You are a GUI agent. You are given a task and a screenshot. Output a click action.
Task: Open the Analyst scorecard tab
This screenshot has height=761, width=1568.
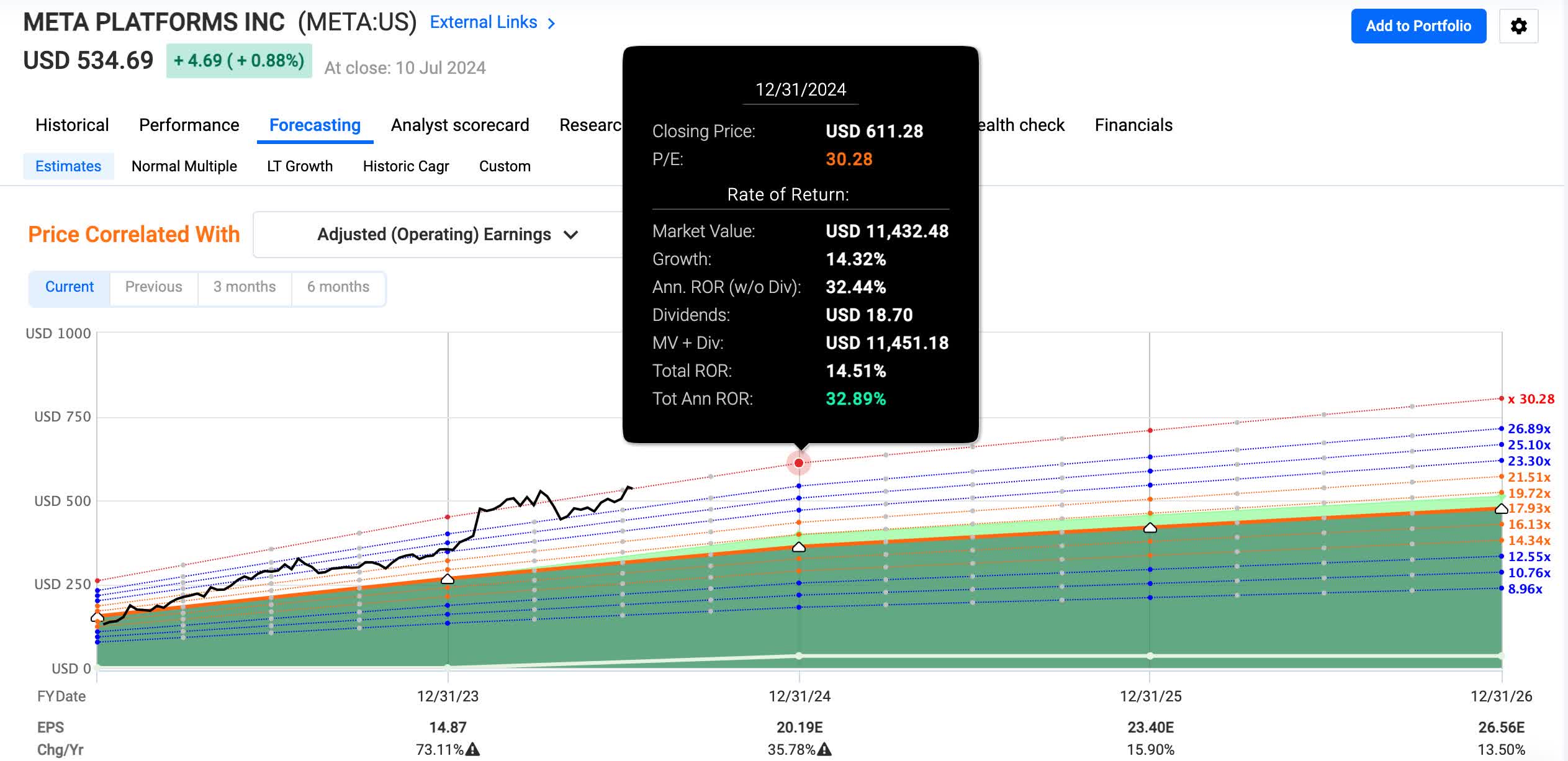click(x=460, y=125)
